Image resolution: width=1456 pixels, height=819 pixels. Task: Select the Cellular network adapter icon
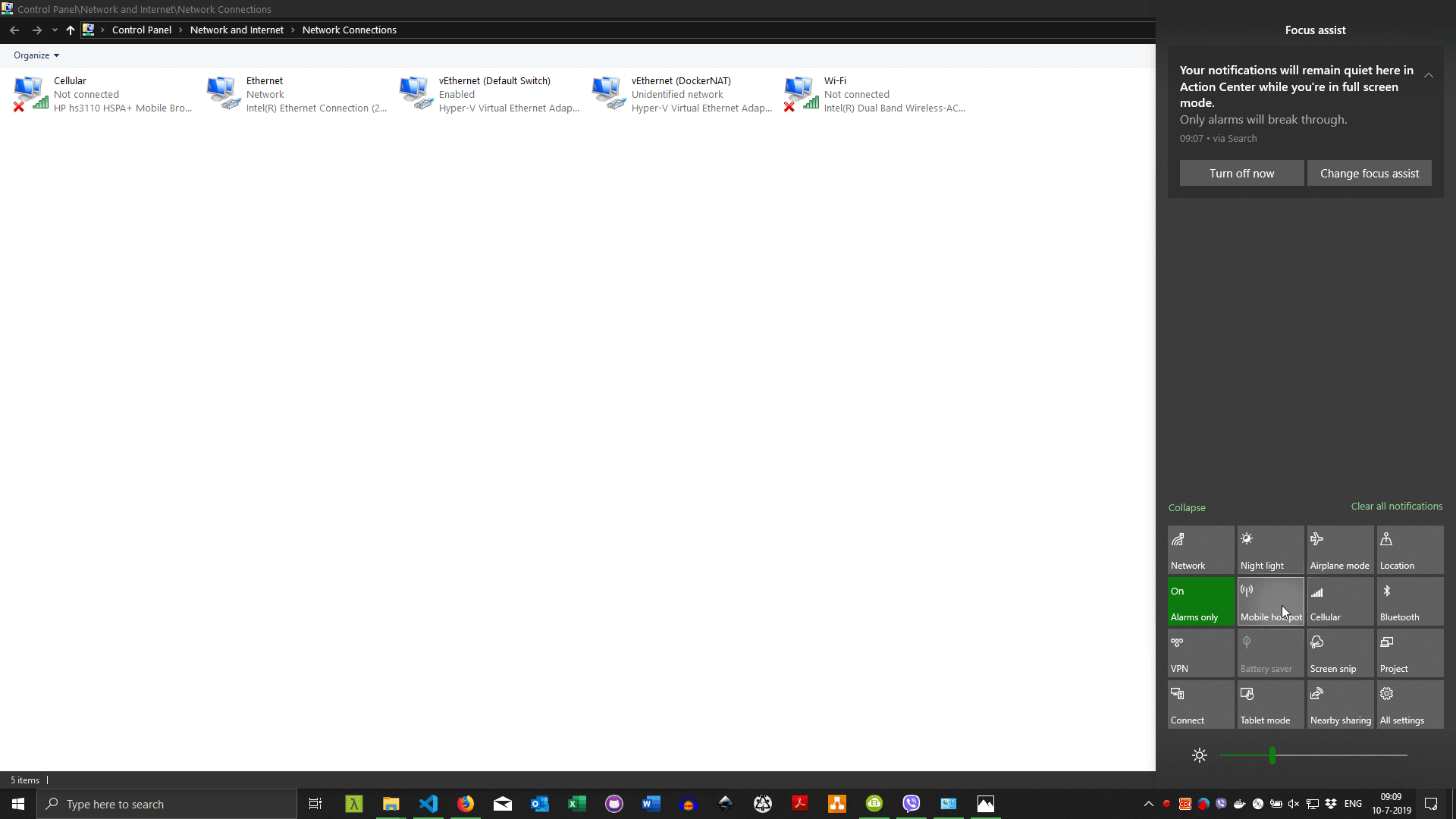click(30, 93)
